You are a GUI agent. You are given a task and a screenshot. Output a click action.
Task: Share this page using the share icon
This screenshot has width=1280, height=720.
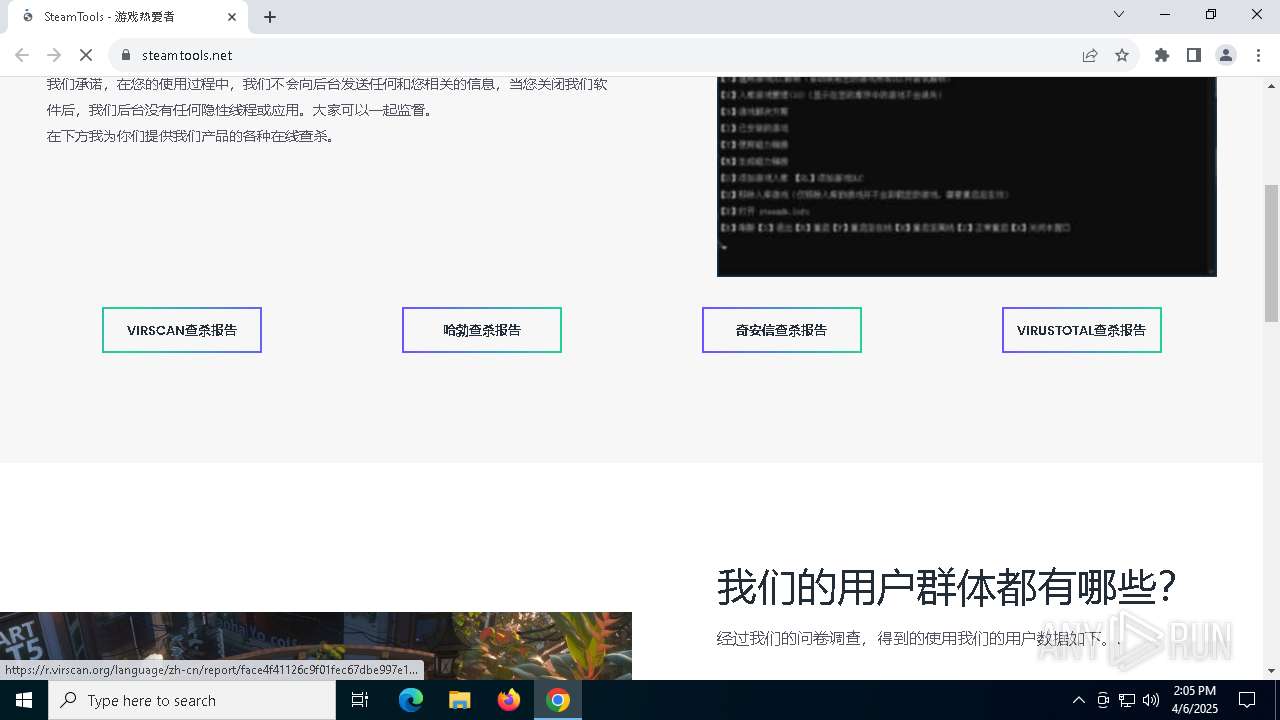[x=1090, y=55]
